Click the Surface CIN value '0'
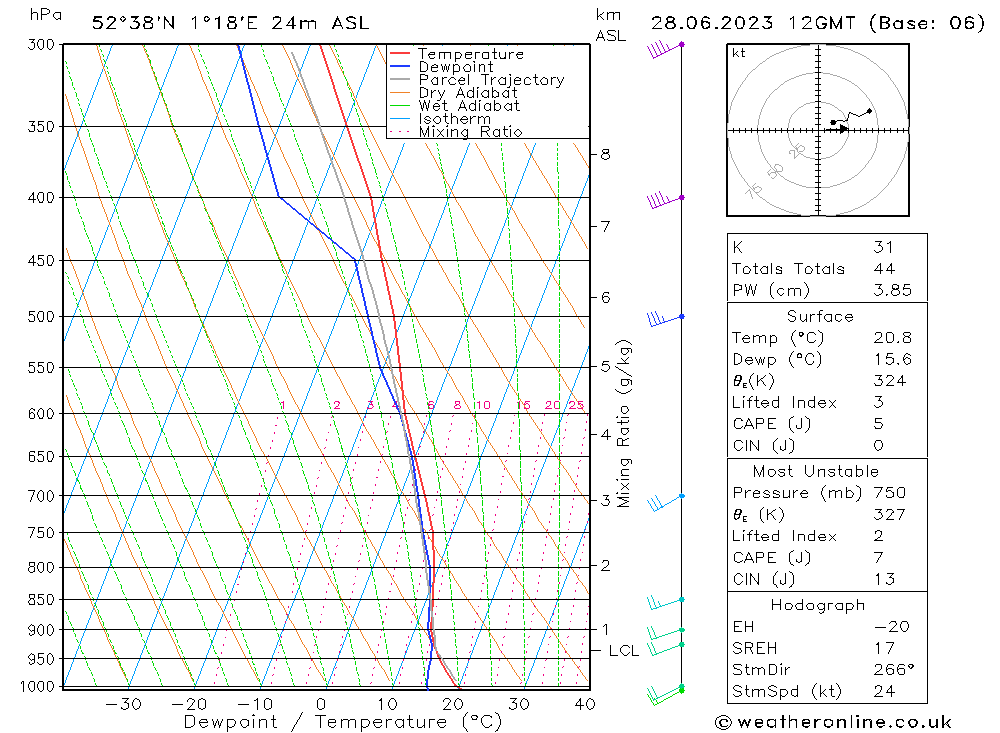This screenshot has height=733, width=1000. 879,446
